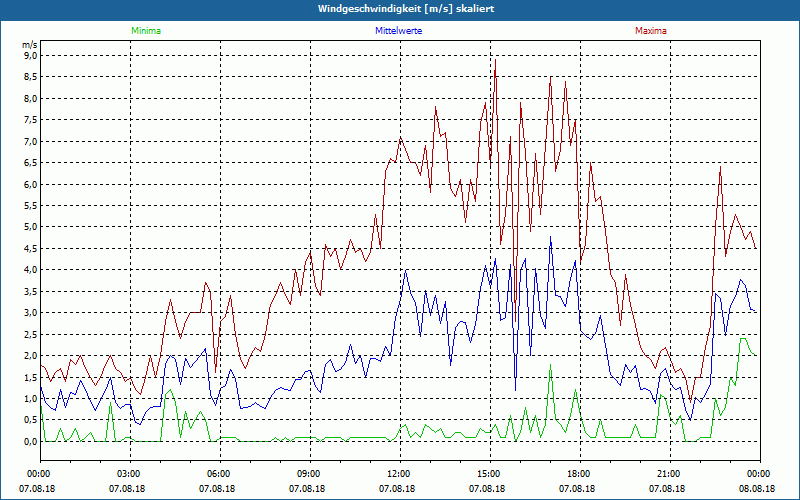Click the red Maxima peak near 15:00
The image size is (800, 500).
(495, 60)
